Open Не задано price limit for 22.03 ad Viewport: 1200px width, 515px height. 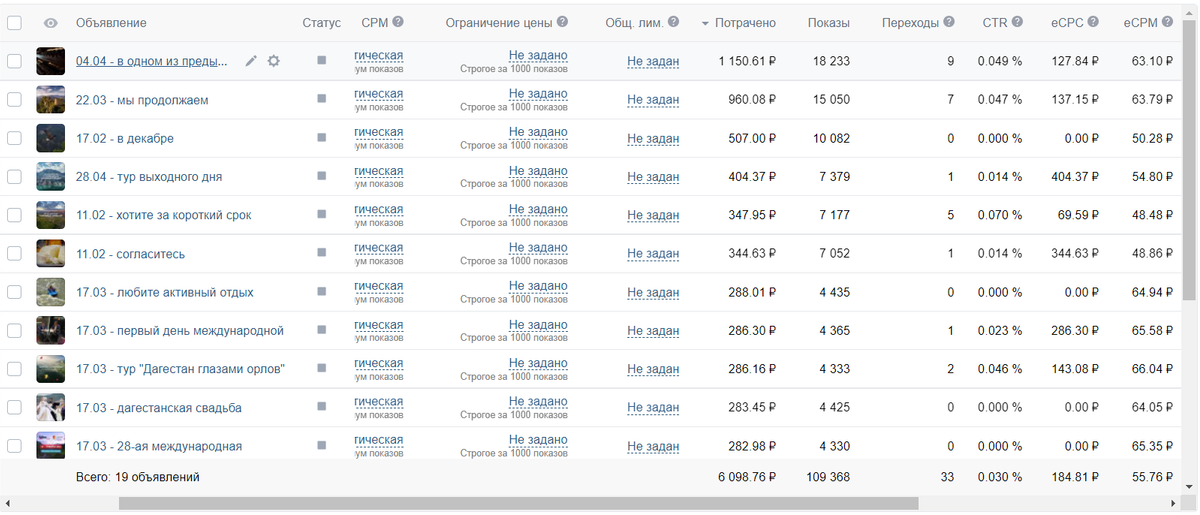538,94
